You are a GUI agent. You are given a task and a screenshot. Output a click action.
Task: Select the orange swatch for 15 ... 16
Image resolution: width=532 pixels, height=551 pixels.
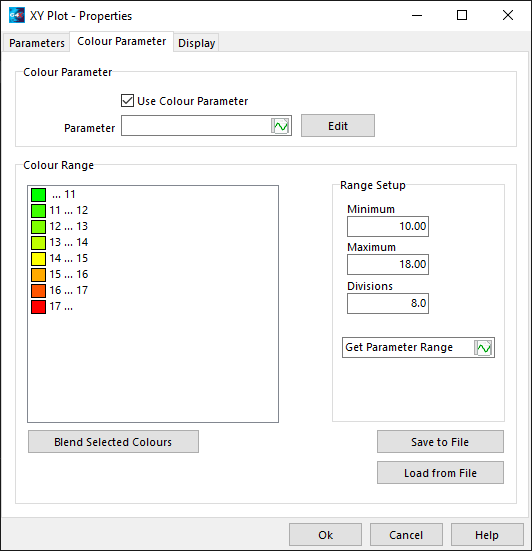click(38, 275)
